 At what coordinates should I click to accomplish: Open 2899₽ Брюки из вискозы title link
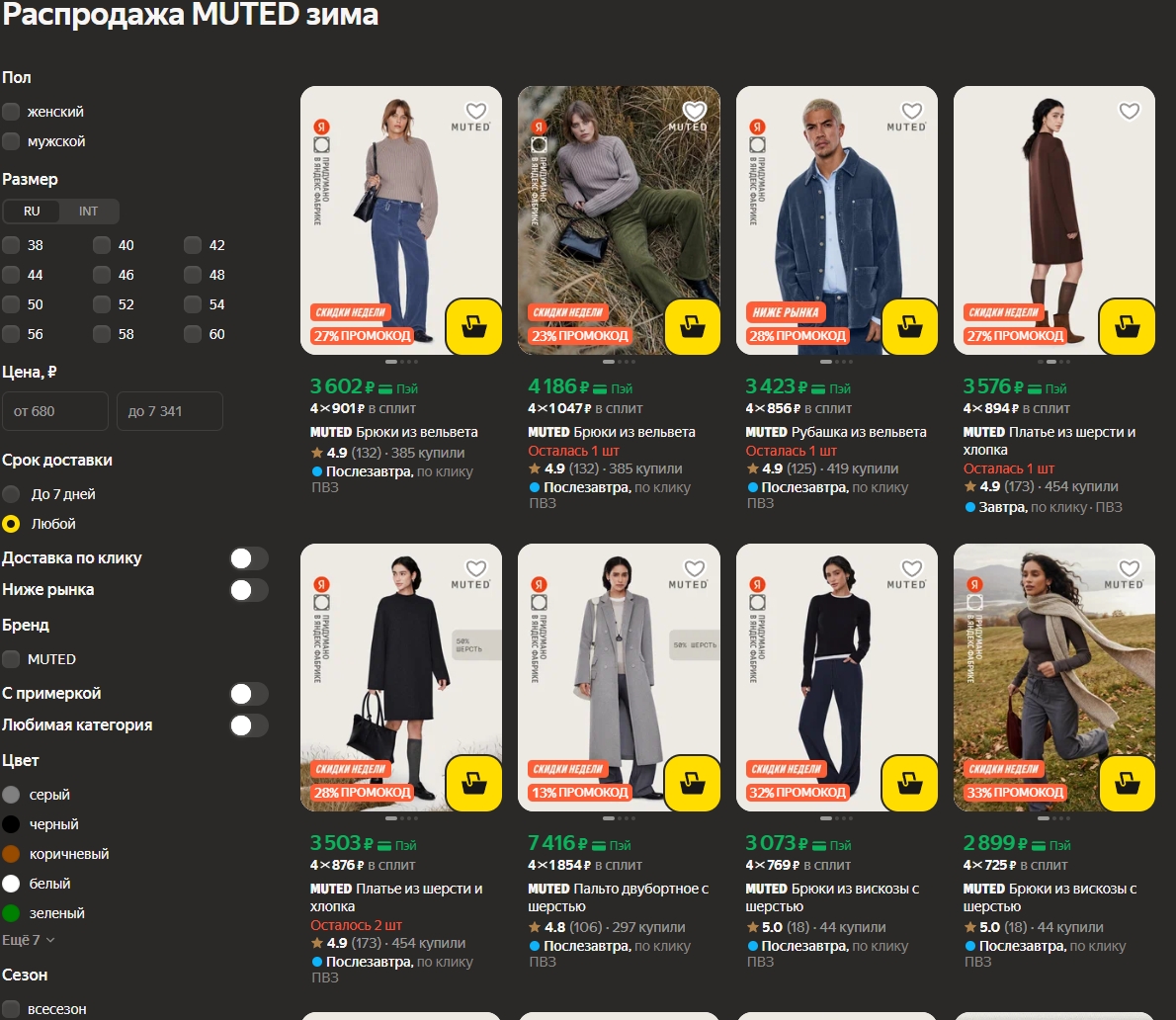(x=1050, y=897)
